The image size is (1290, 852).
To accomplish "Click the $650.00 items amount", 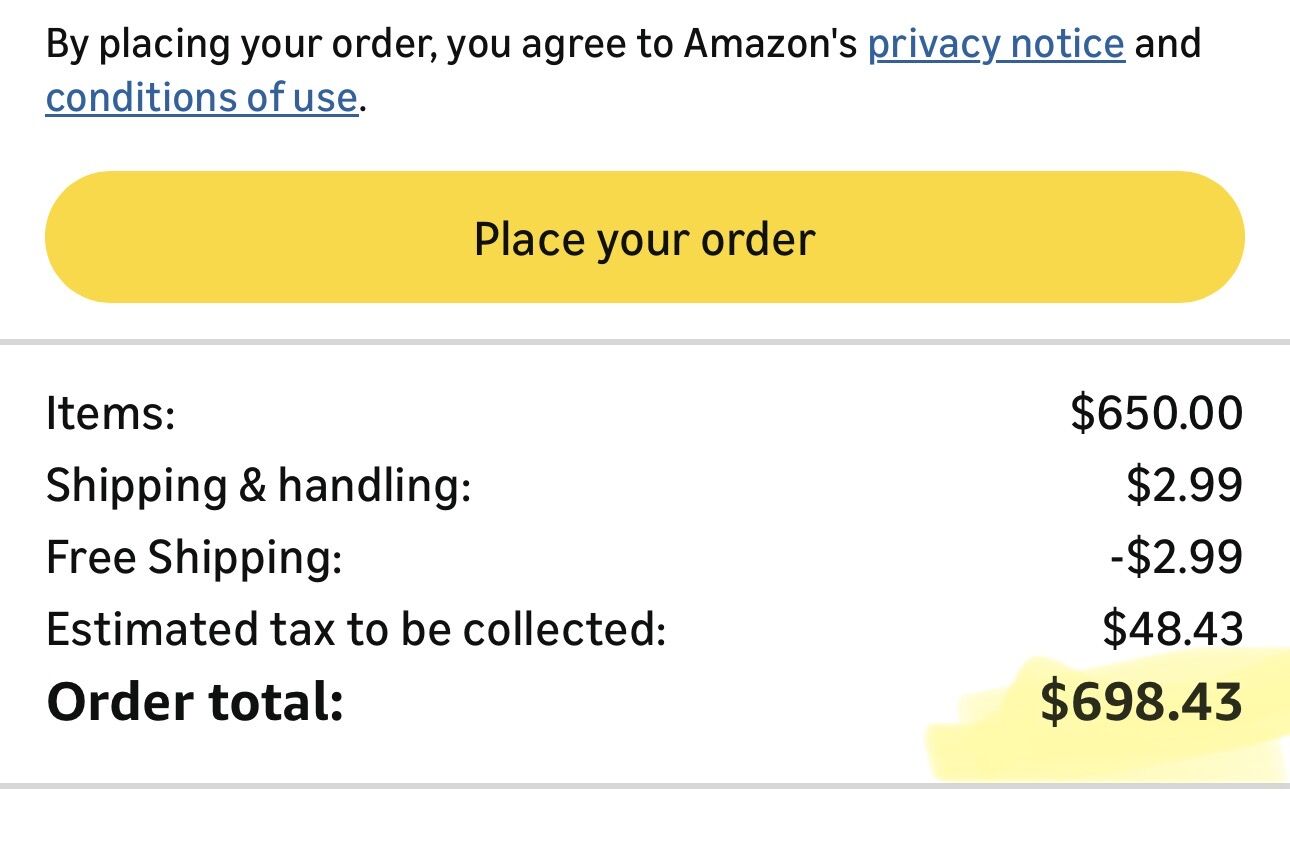I will tap(1156, 413).
